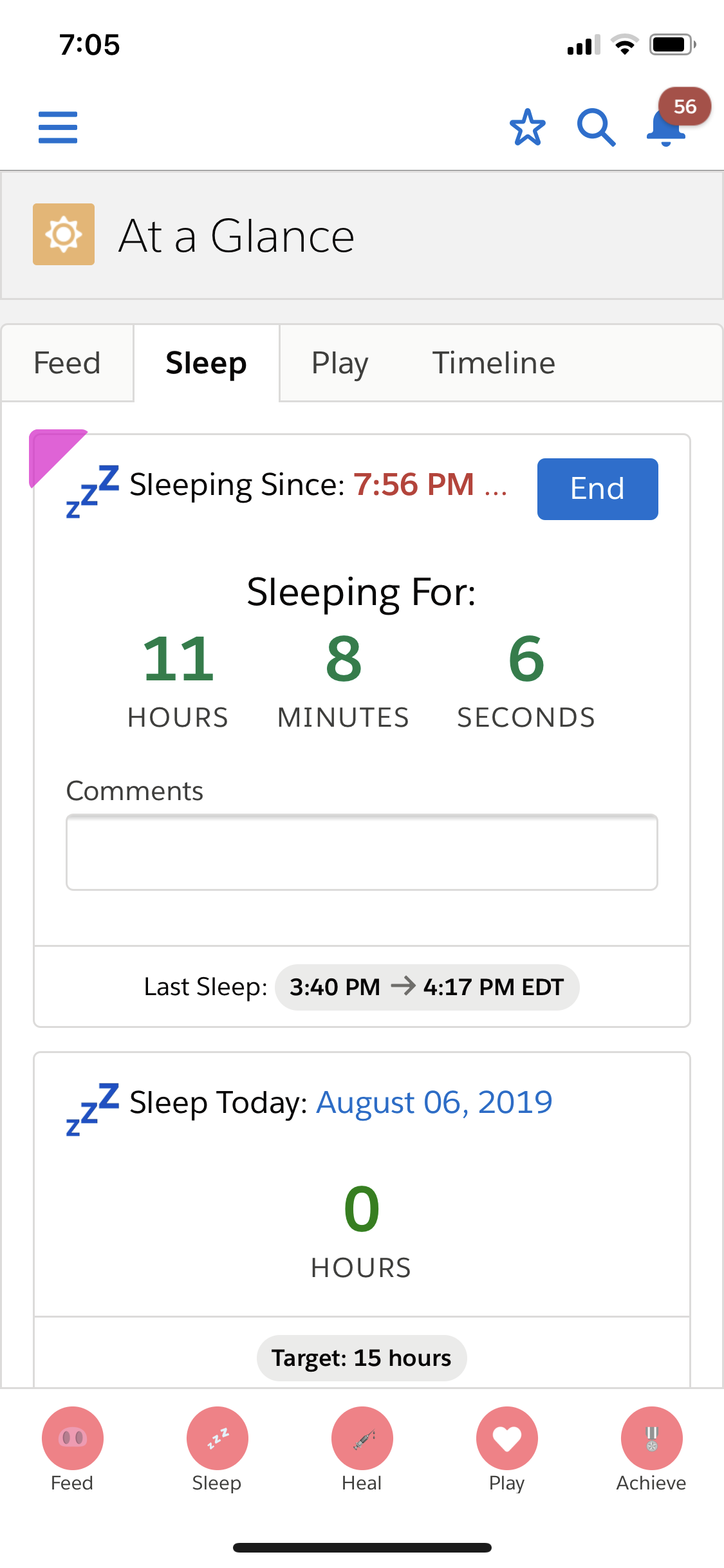The image size is (724, 1568).
Task: Tap the Last Sleep time pill
Action: click(x=427, y=987)
